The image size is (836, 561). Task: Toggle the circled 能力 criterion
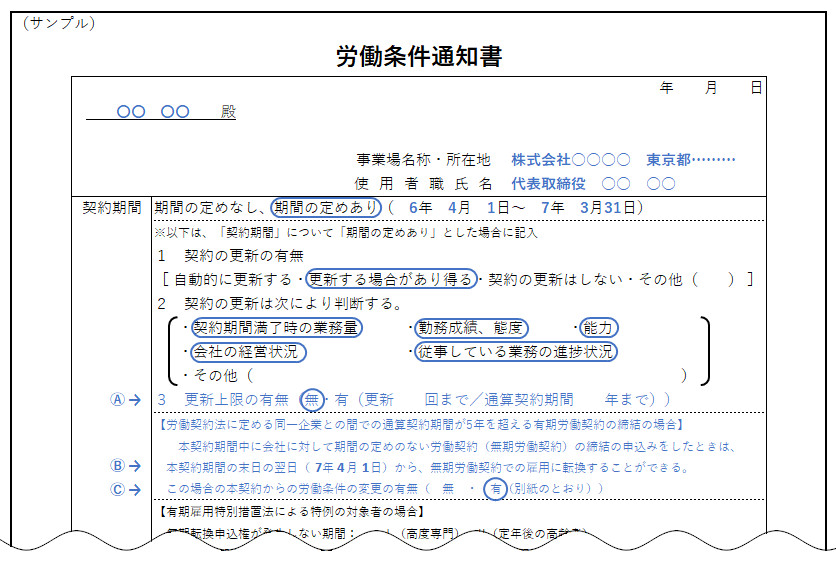[x=599, y=328]
